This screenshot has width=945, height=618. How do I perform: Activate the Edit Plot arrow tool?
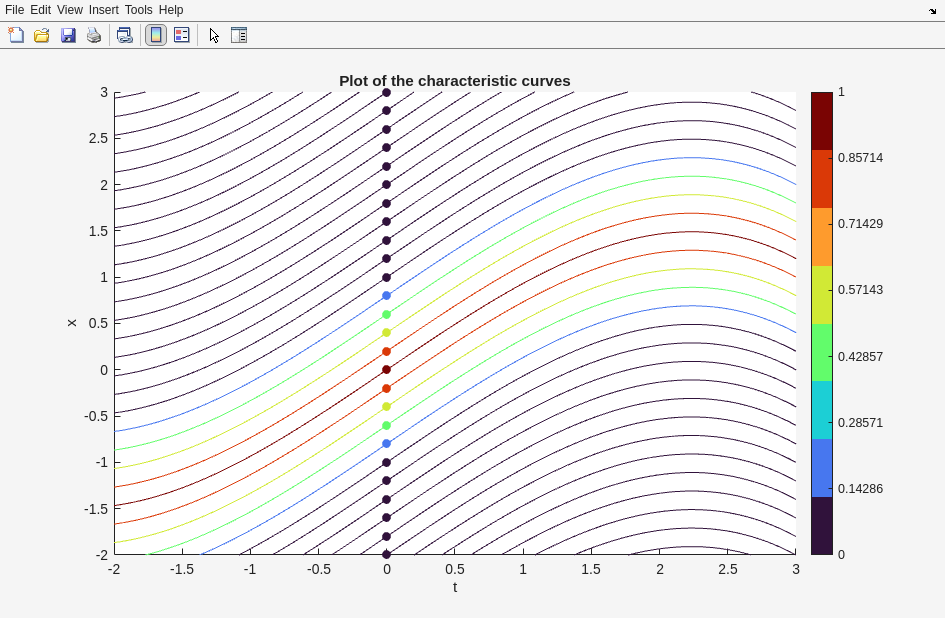(214, 35)
